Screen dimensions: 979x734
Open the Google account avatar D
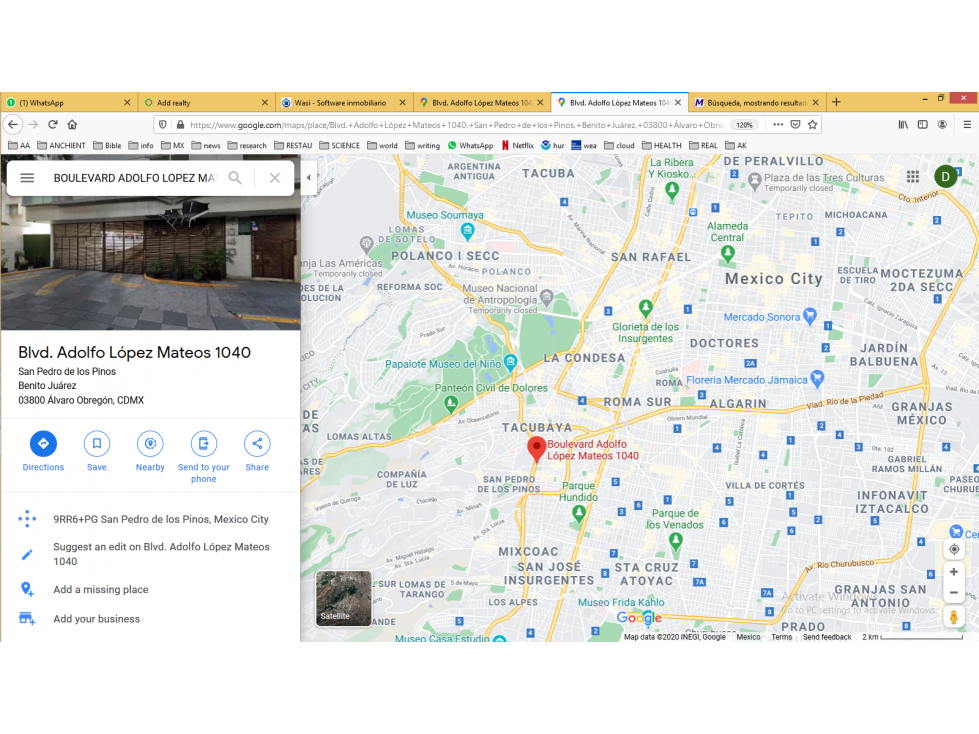point(946,177)
